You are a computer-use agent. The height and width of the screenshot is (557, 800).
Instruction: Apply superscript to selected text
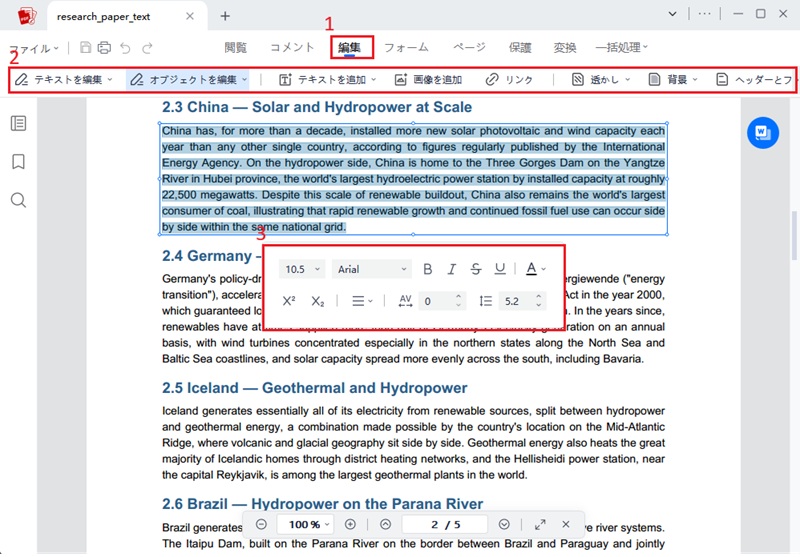tap(289, 301)
